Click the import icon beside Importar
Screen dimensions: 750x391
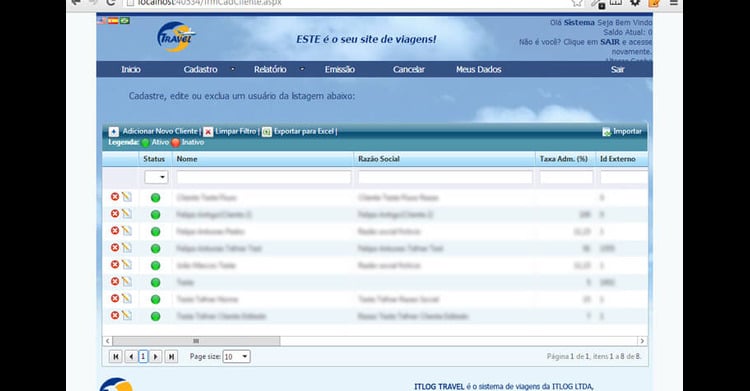click(x=607, y=132)
